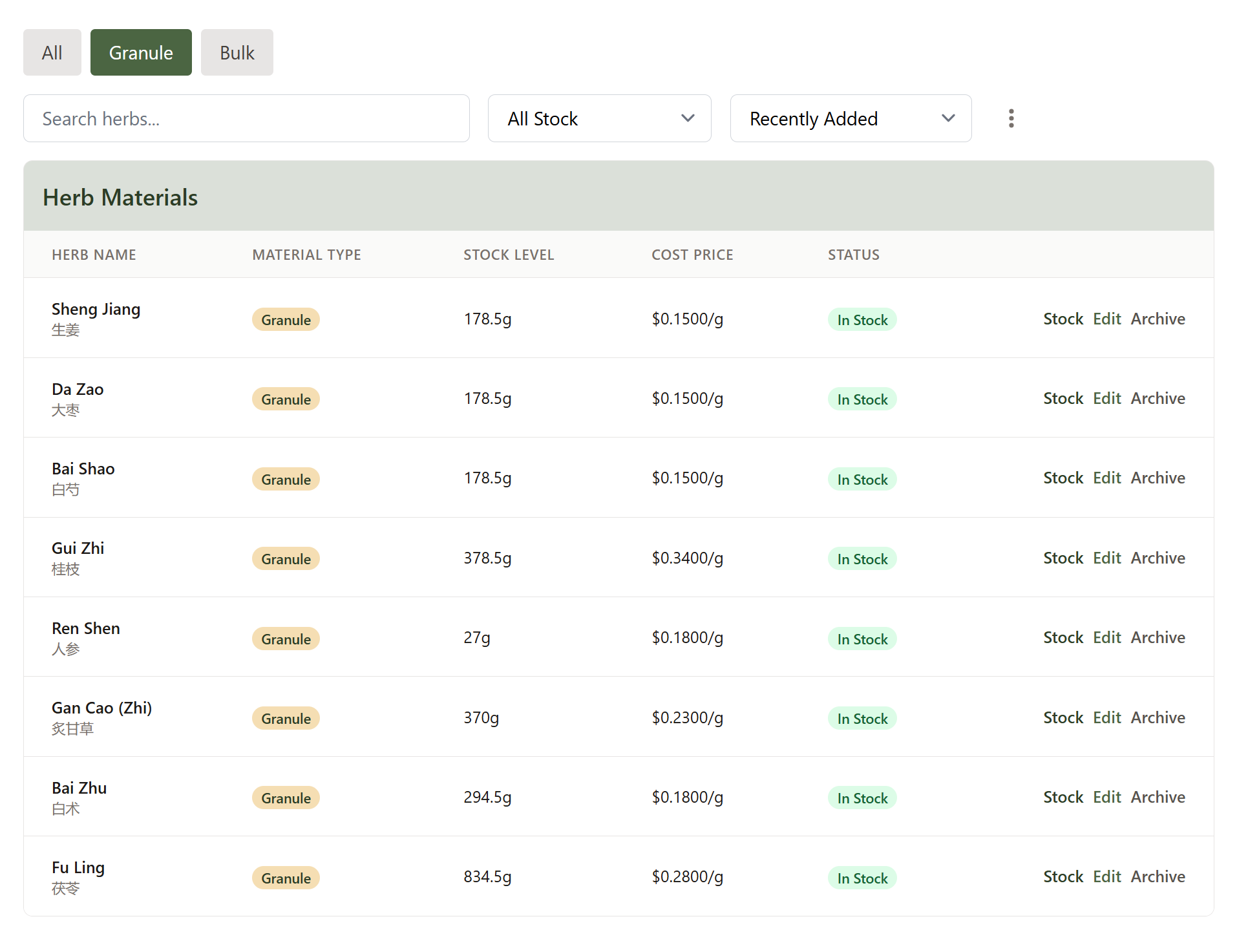Archive the Da Zao herb
The image size is (1248, 952).
(x=1158, y=398)
